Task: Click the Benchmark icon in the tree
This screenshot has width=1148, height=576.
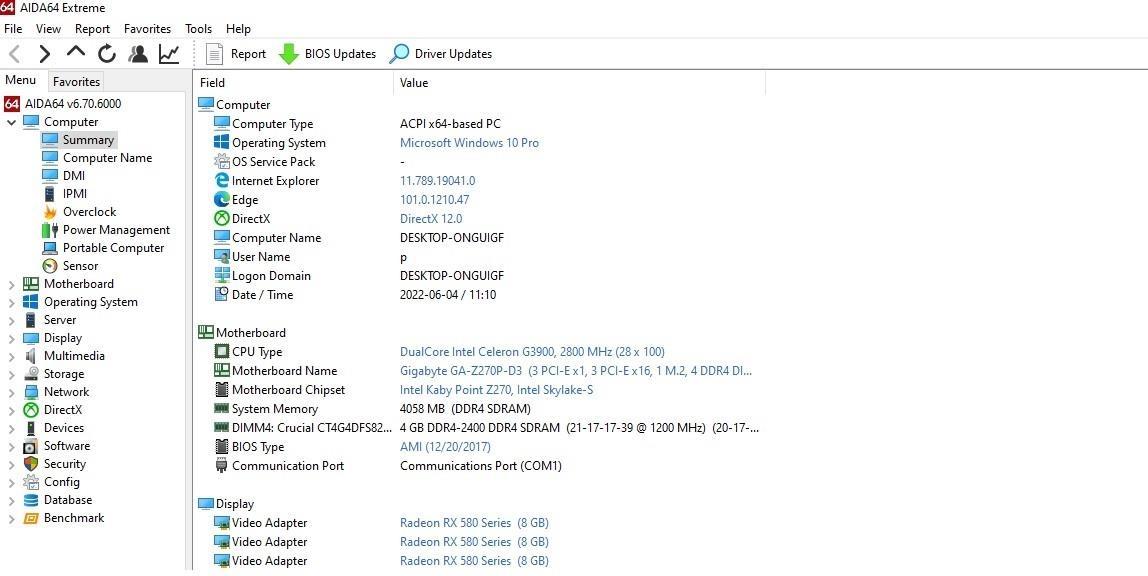Action: [31, 518]
